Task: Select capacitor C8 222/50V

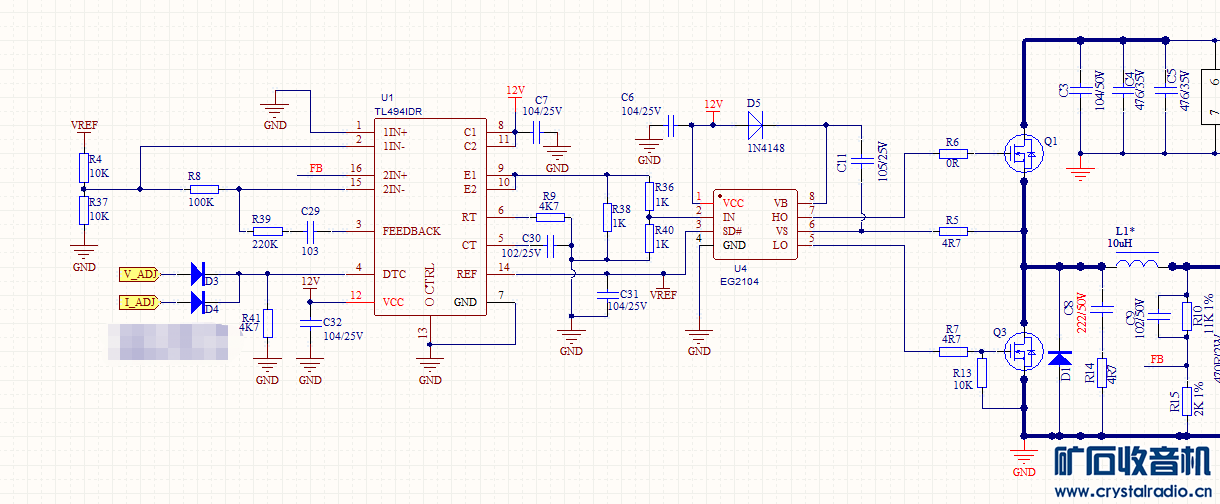Action: [x=1101, y=309]
